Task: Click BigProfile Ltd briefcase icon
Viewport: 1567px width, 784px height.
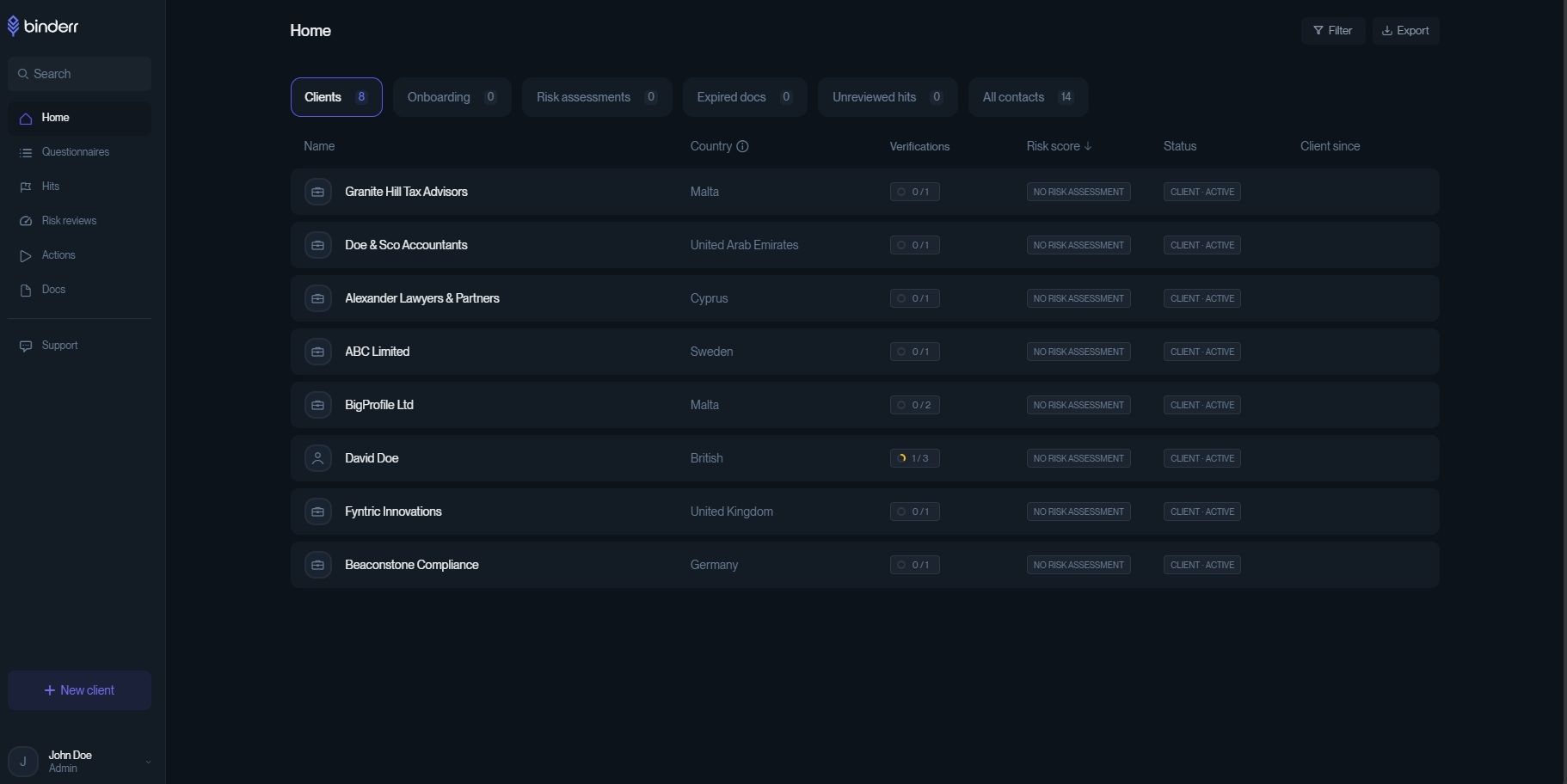Action: point(318,405)
